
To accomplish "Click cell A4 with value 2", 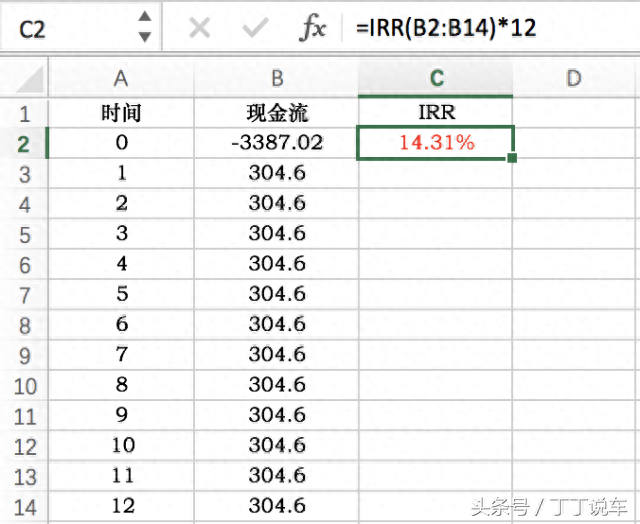I will pos(121,204).
